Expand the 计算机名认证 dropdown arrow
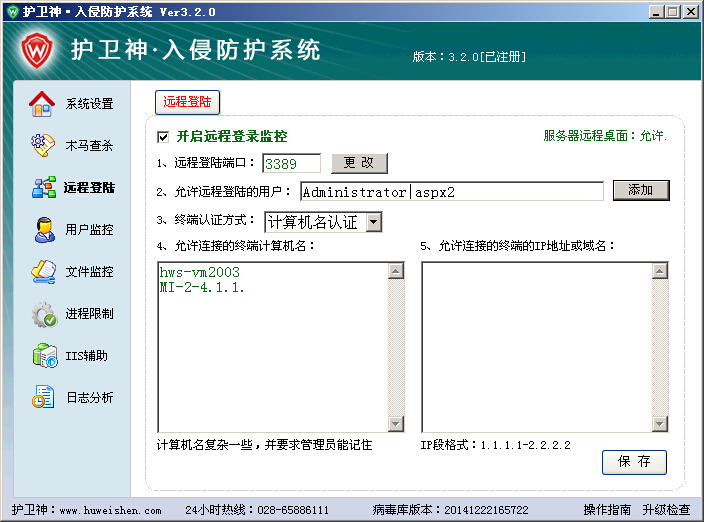Viewport: 704px width, 522px height. 374,222
